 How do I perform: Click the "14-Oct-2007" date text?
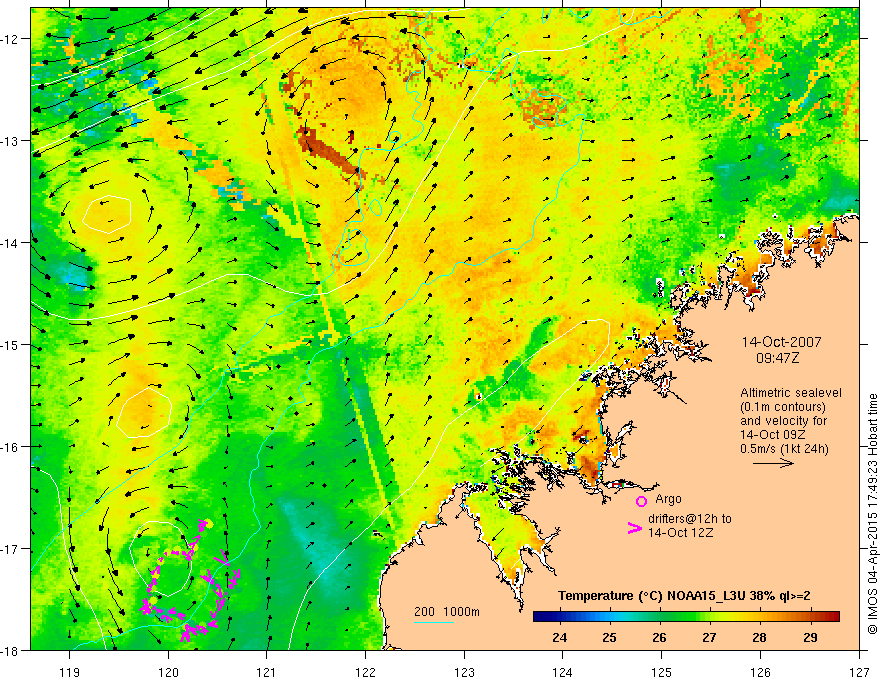pos(781,342)
